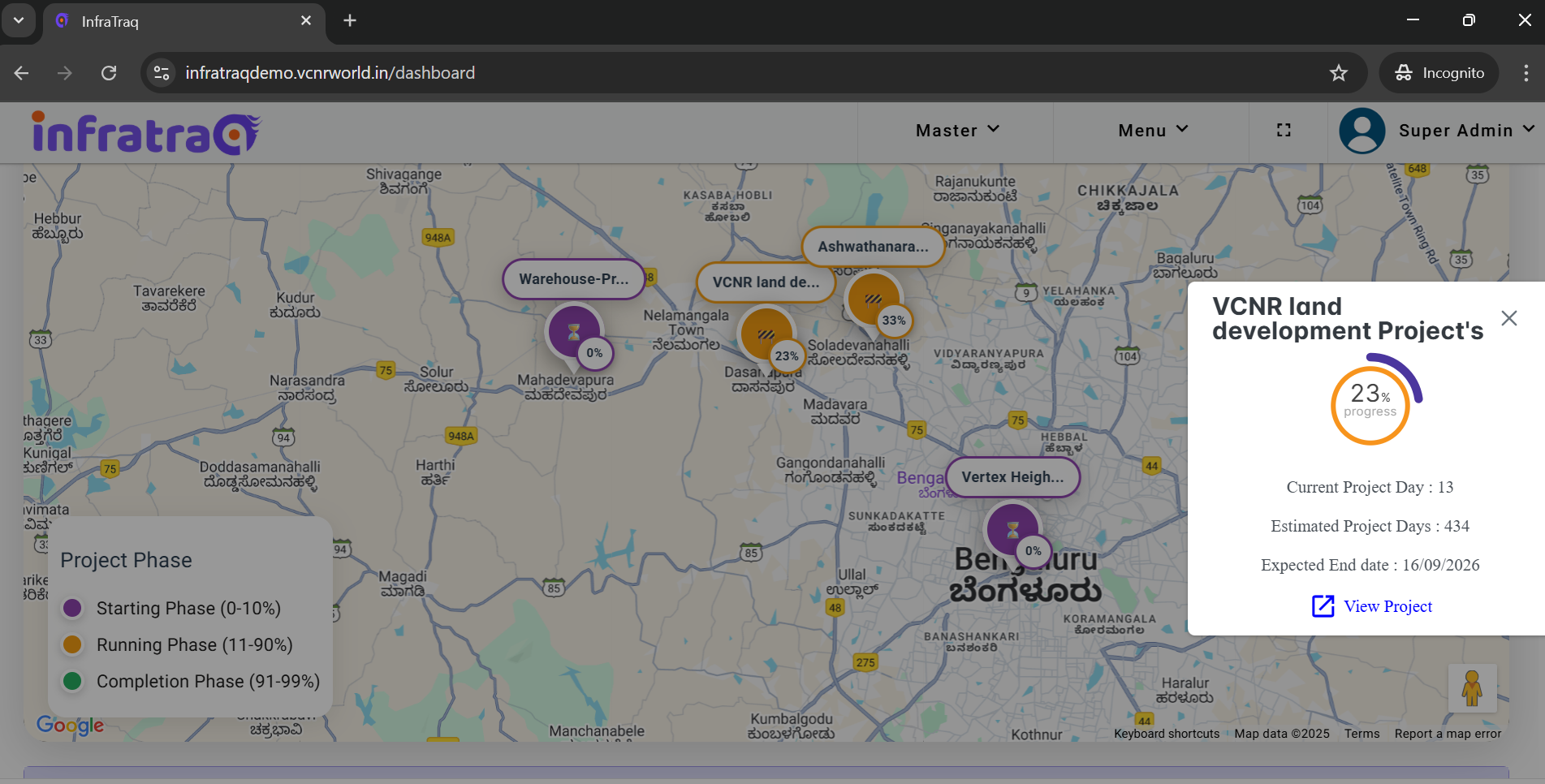Click the orange VCNR land marker pin

(765, 334)
